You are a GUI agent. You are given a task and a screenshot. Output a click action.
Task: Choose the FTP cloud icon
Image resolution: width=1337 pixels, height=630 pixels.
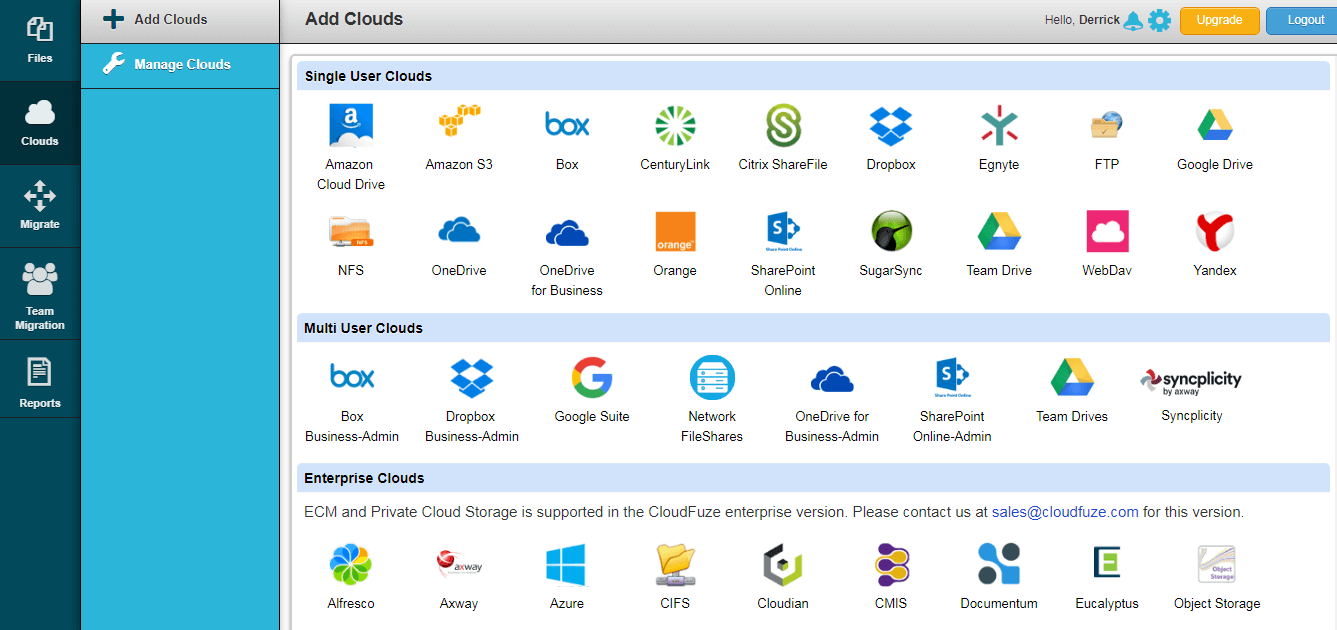pos(1107,126)
